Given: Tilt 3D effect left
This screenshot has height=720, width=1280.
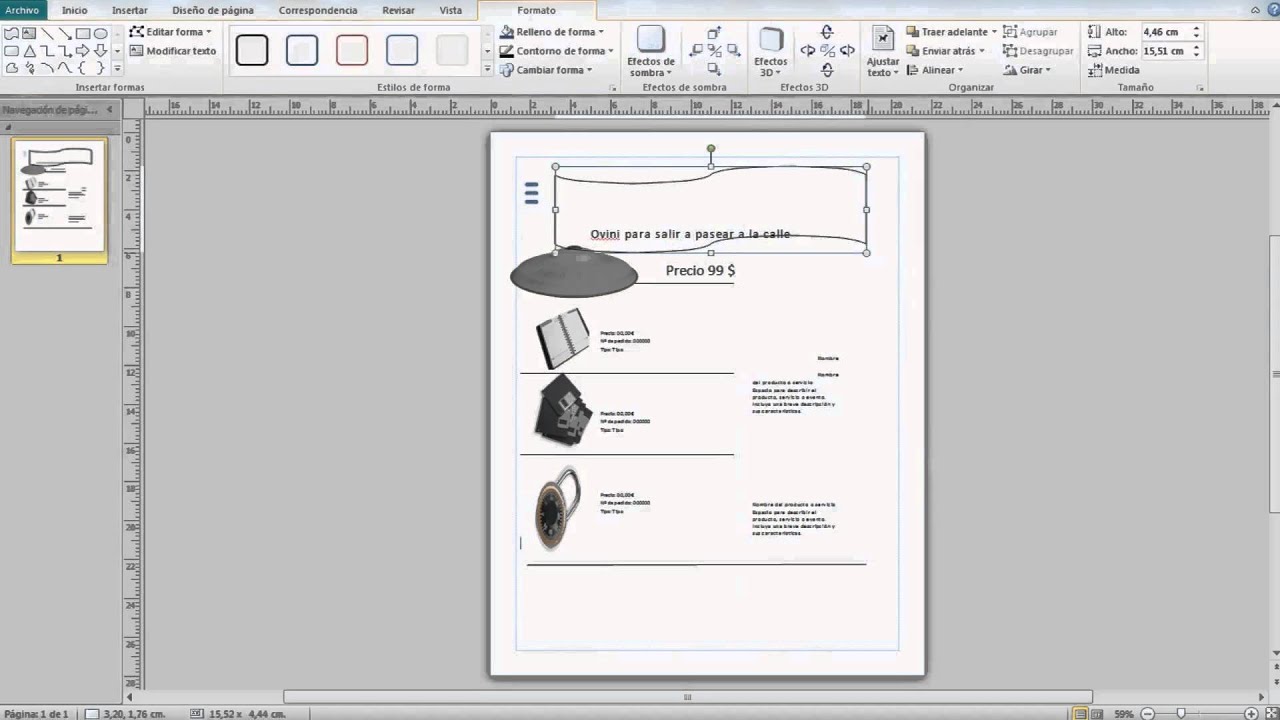Looking at the screenshot, I should click(x=808, y=50).
